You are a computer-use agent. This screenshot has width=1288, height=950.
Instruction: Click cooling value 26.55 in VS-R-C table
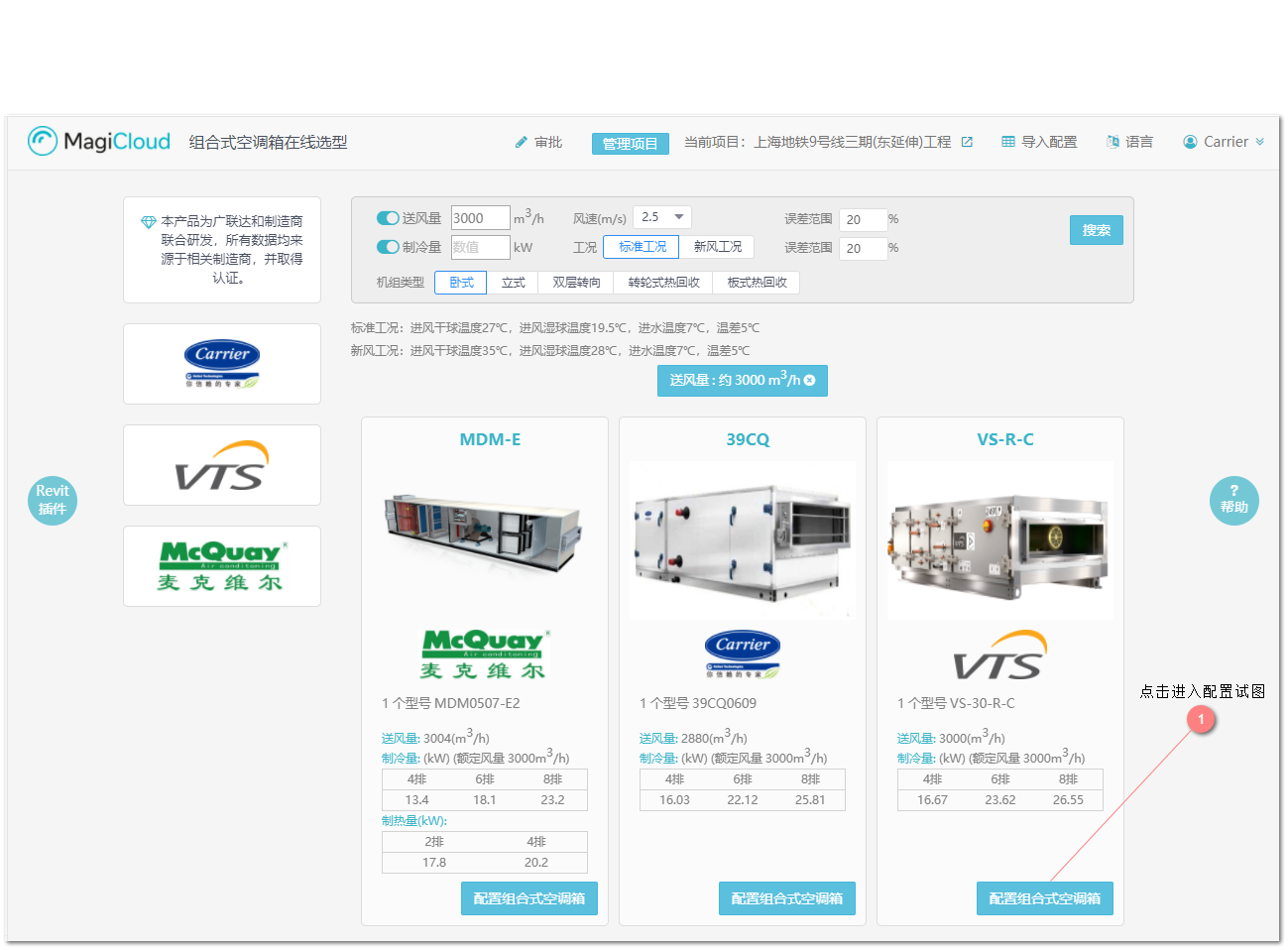pos(1068,799)
